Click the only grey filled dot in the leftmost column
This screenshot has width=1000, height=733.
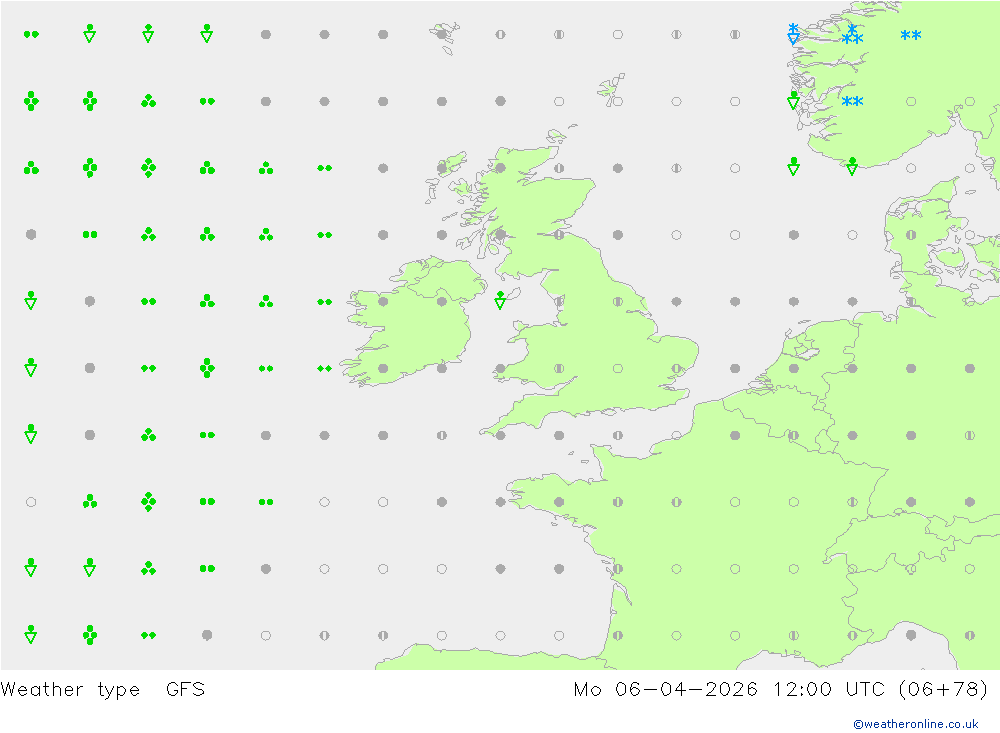(31, 235)
